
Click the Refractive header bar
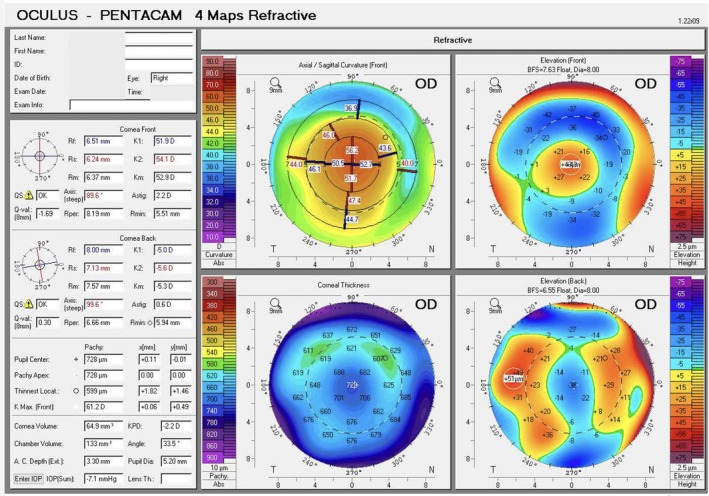452,40
